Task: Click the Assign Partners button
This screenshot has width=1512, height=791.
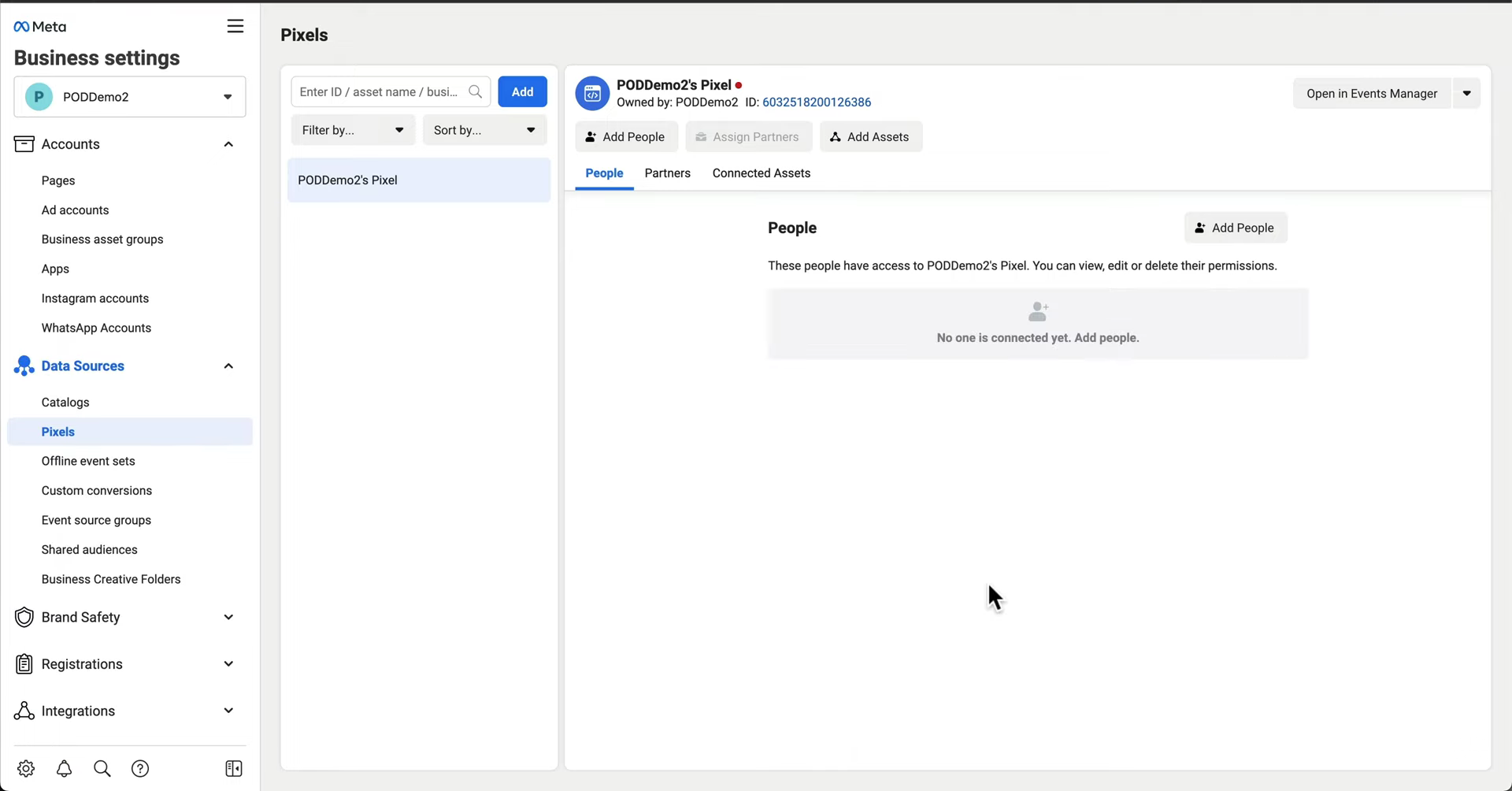Action: [748, 137]
